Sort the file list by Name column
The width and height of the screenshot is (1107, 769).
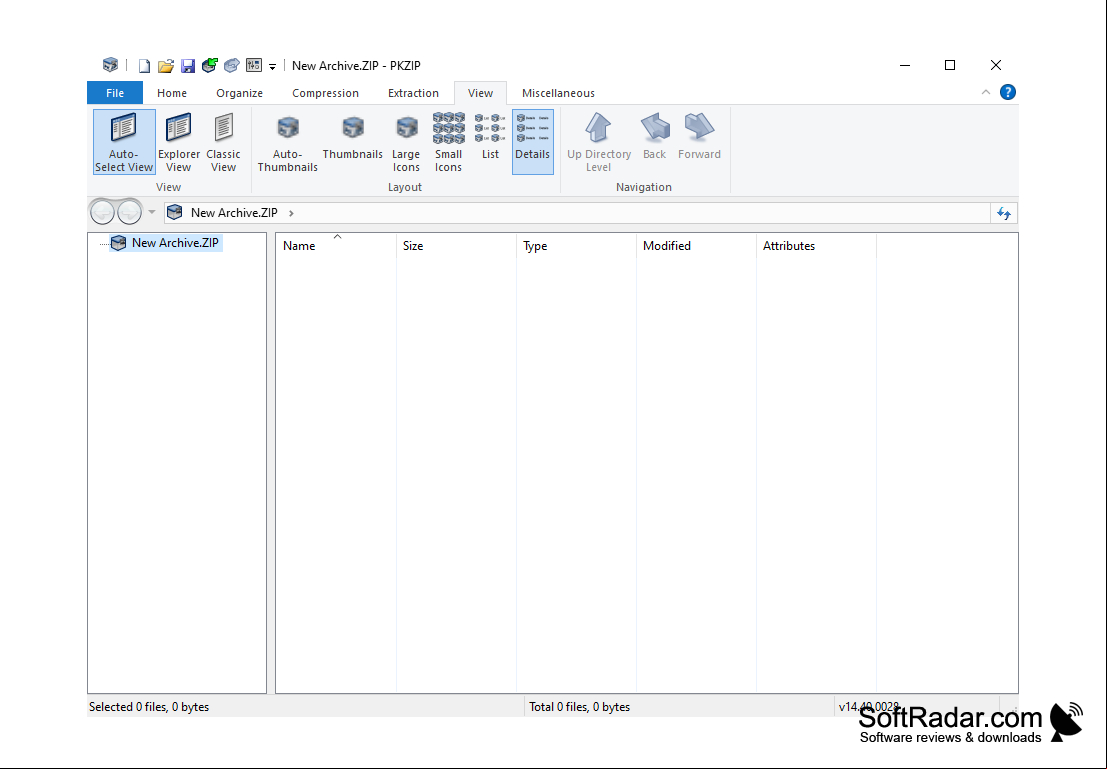(x=336, y=246)
